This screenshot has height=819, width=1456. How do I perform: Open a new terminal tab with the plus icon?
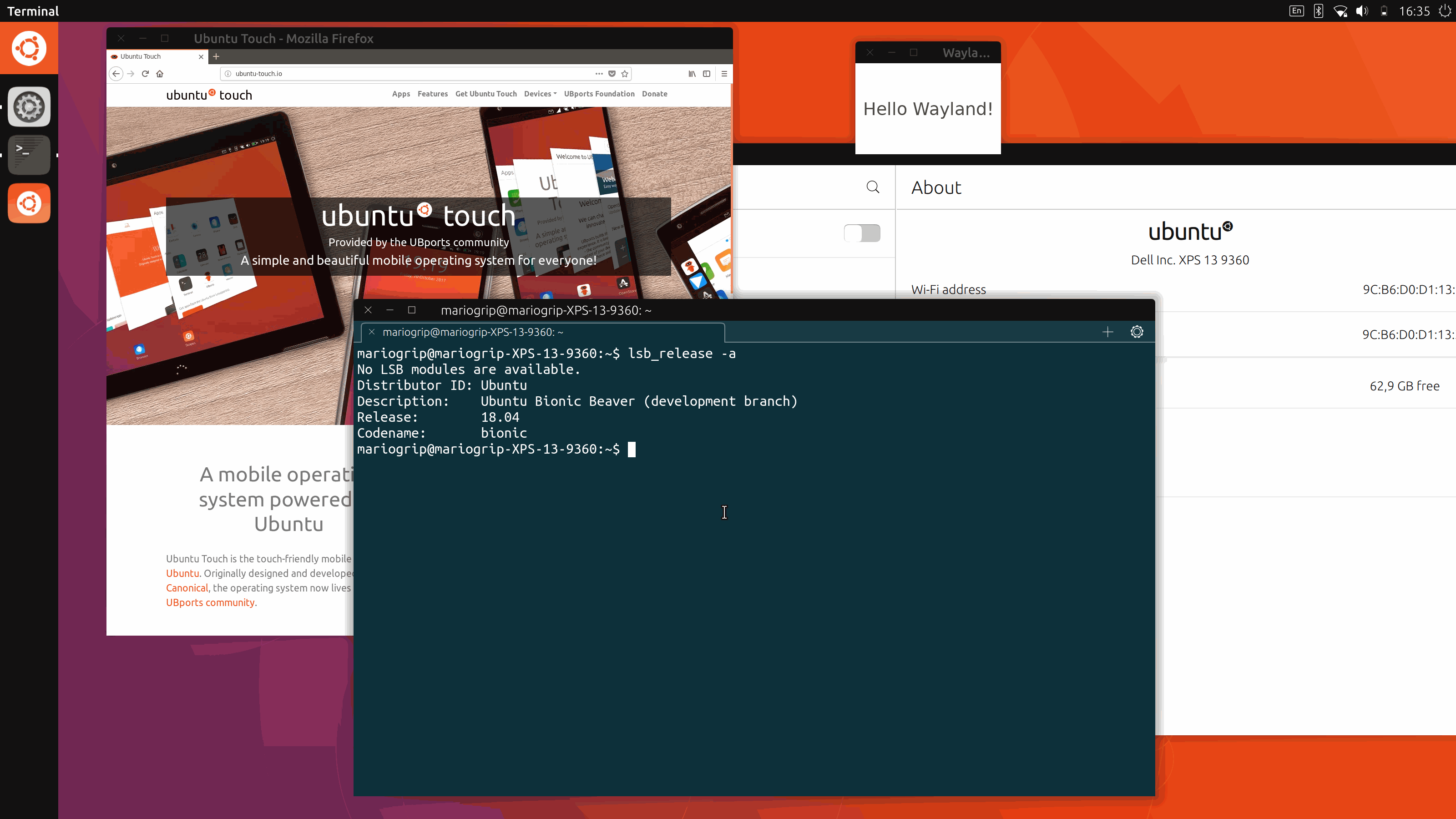point(1107,332)
